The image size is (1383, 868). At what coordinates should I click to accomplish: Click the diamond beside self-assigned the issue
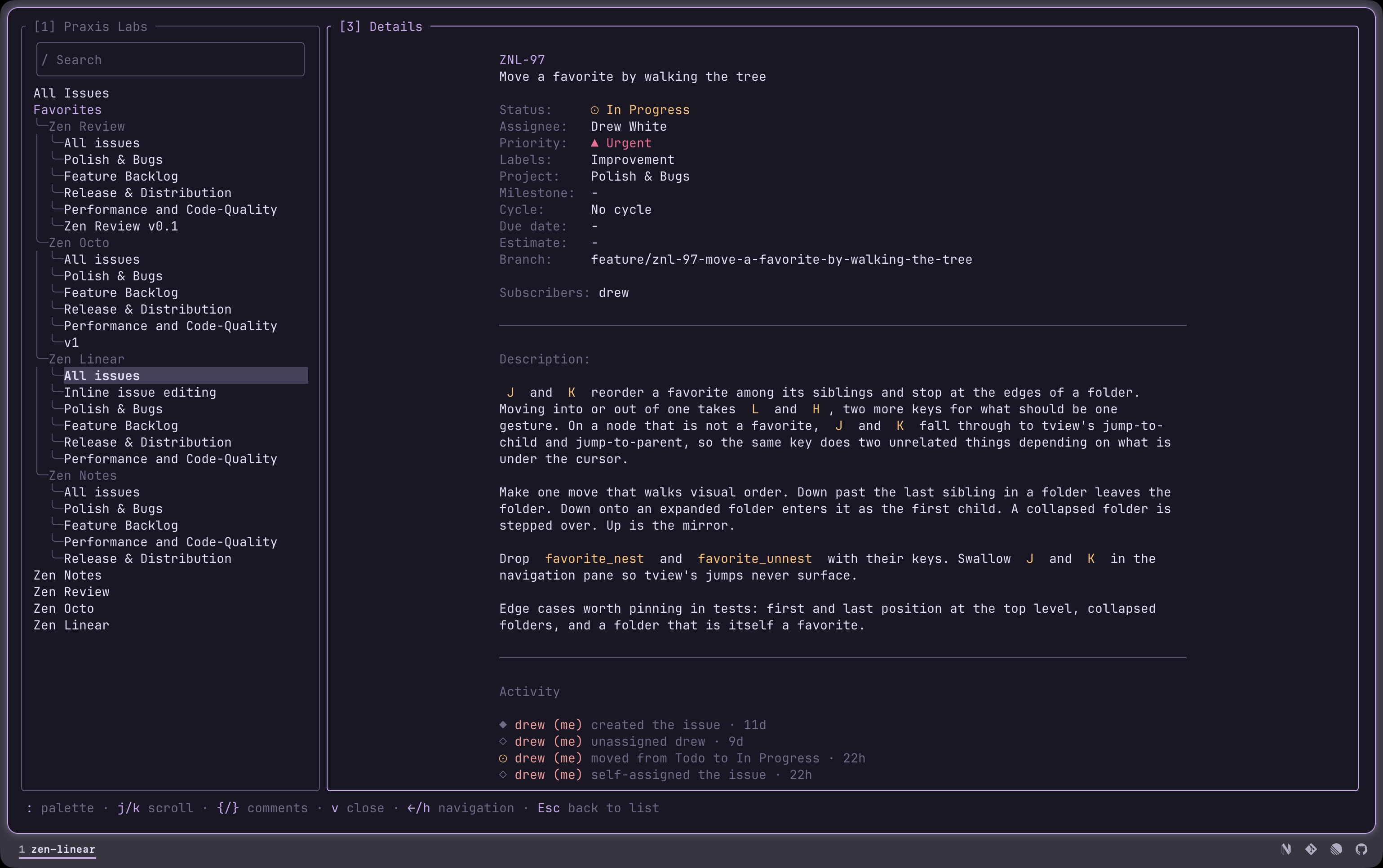tap(503, 775)
